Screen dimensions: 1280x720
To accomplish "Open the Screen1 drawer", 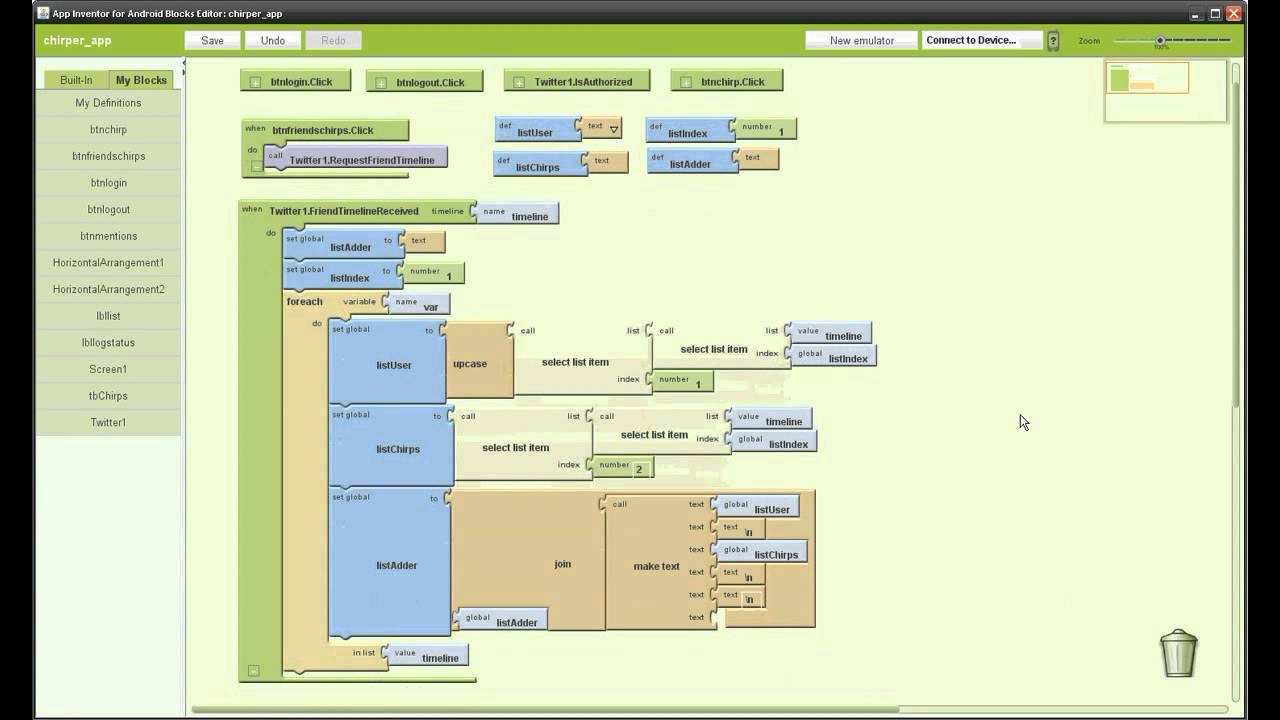I will (108, 369).
